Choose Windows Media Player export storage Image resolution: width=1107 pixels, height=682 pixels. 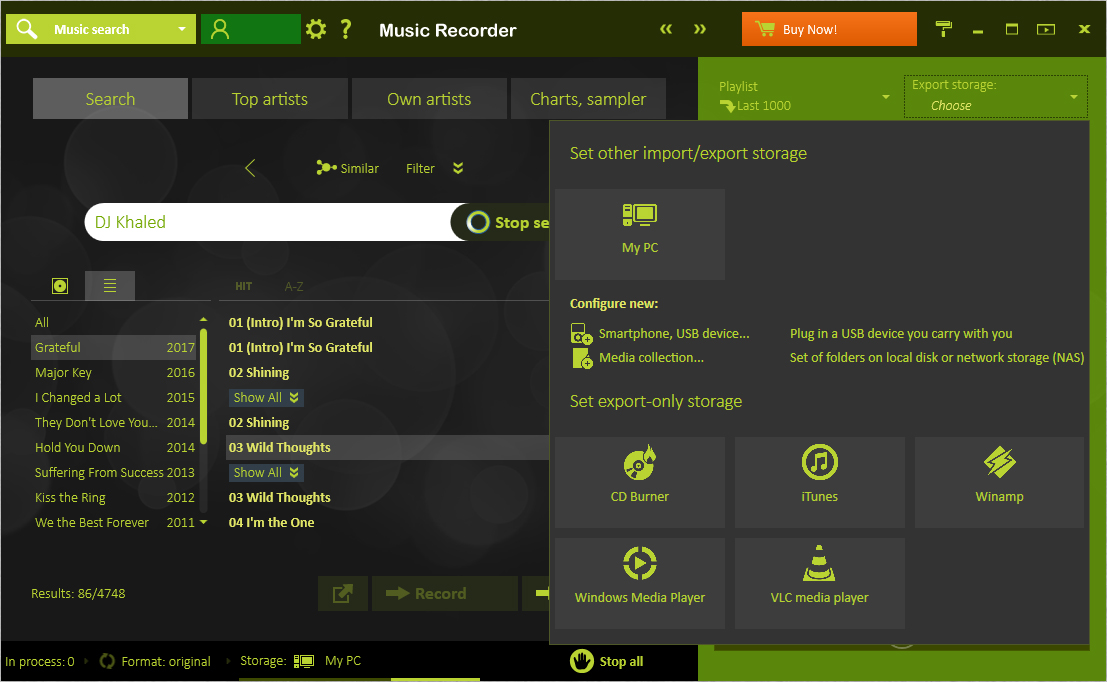click(640, 583)
